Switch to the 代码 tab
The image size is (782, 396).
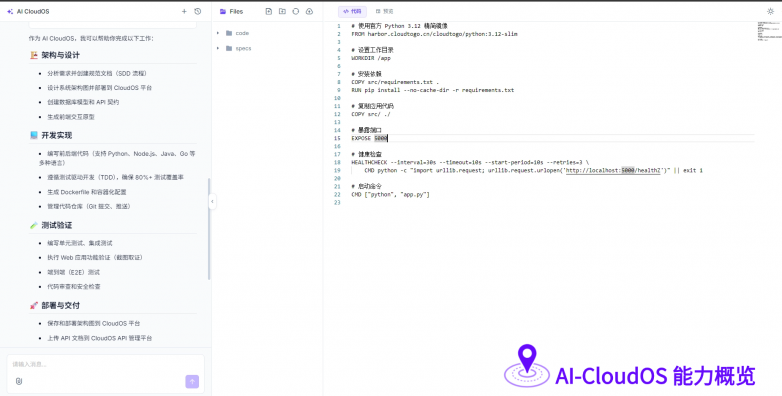coord(352,11)
